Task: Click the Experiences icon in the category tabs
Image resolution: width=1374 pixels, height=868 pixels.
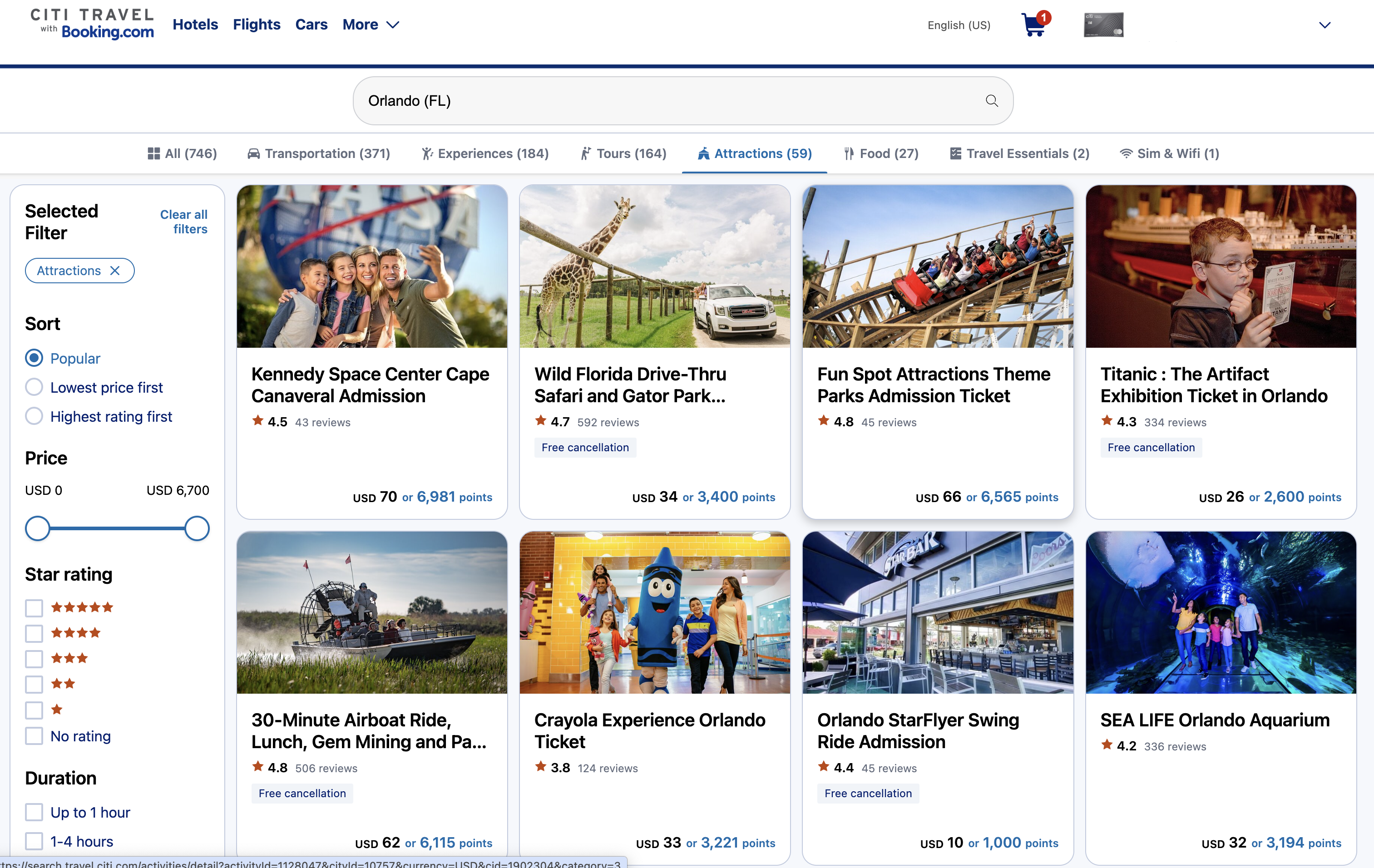Action: (427, 153)
